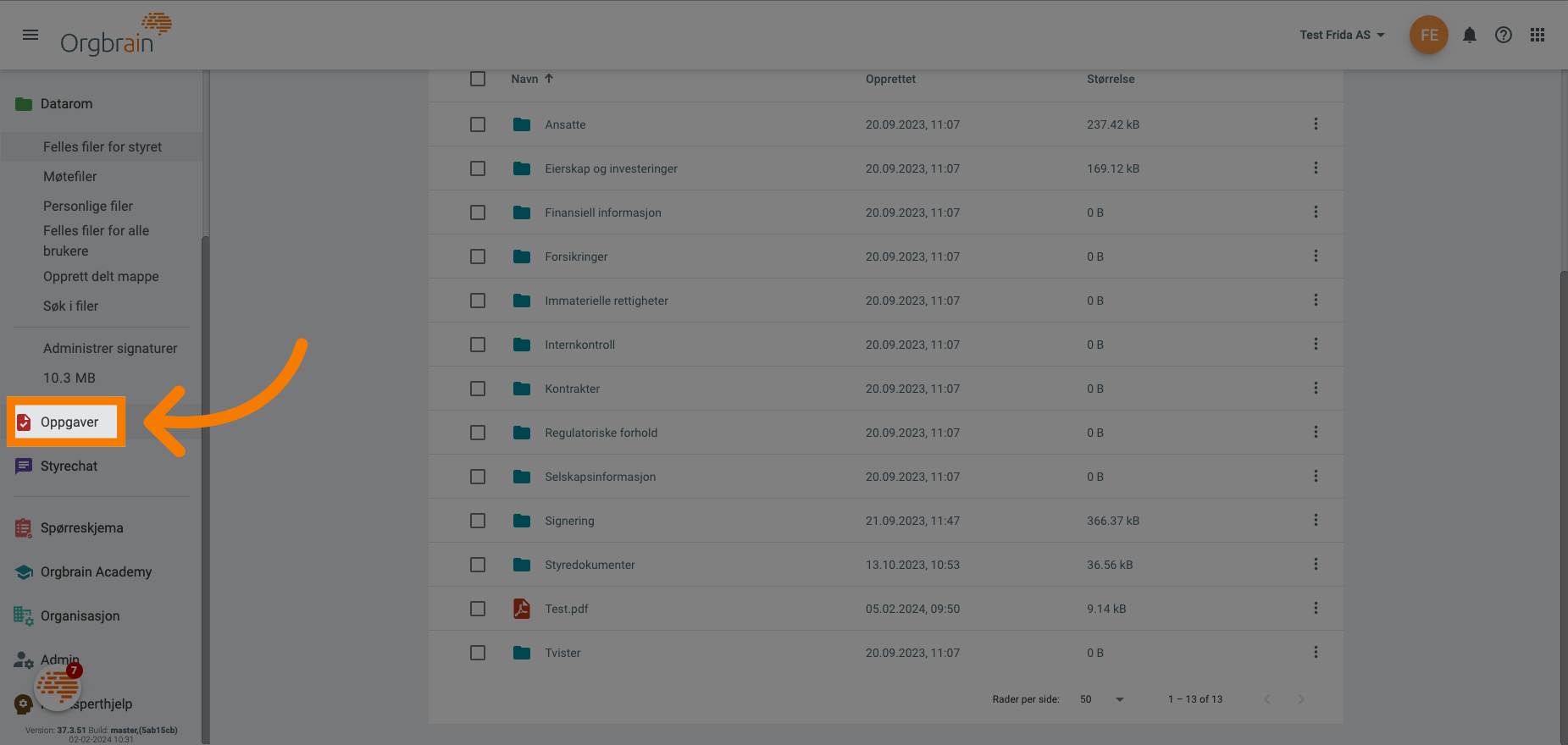Viewport: 1568px width, 745px height.
Task: Open the Orgbrain Academy section
Action: click(96, 572)
